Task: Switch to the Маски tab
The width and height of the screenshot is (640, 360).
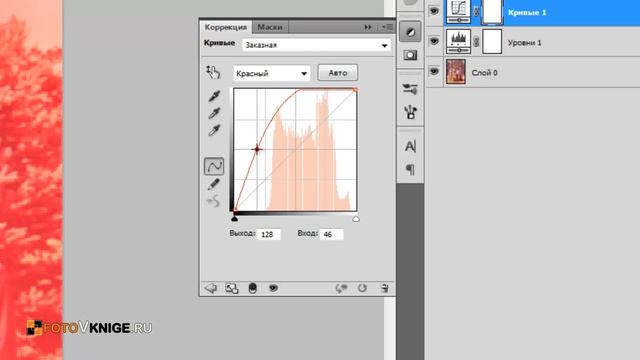Action: (270, 27)
